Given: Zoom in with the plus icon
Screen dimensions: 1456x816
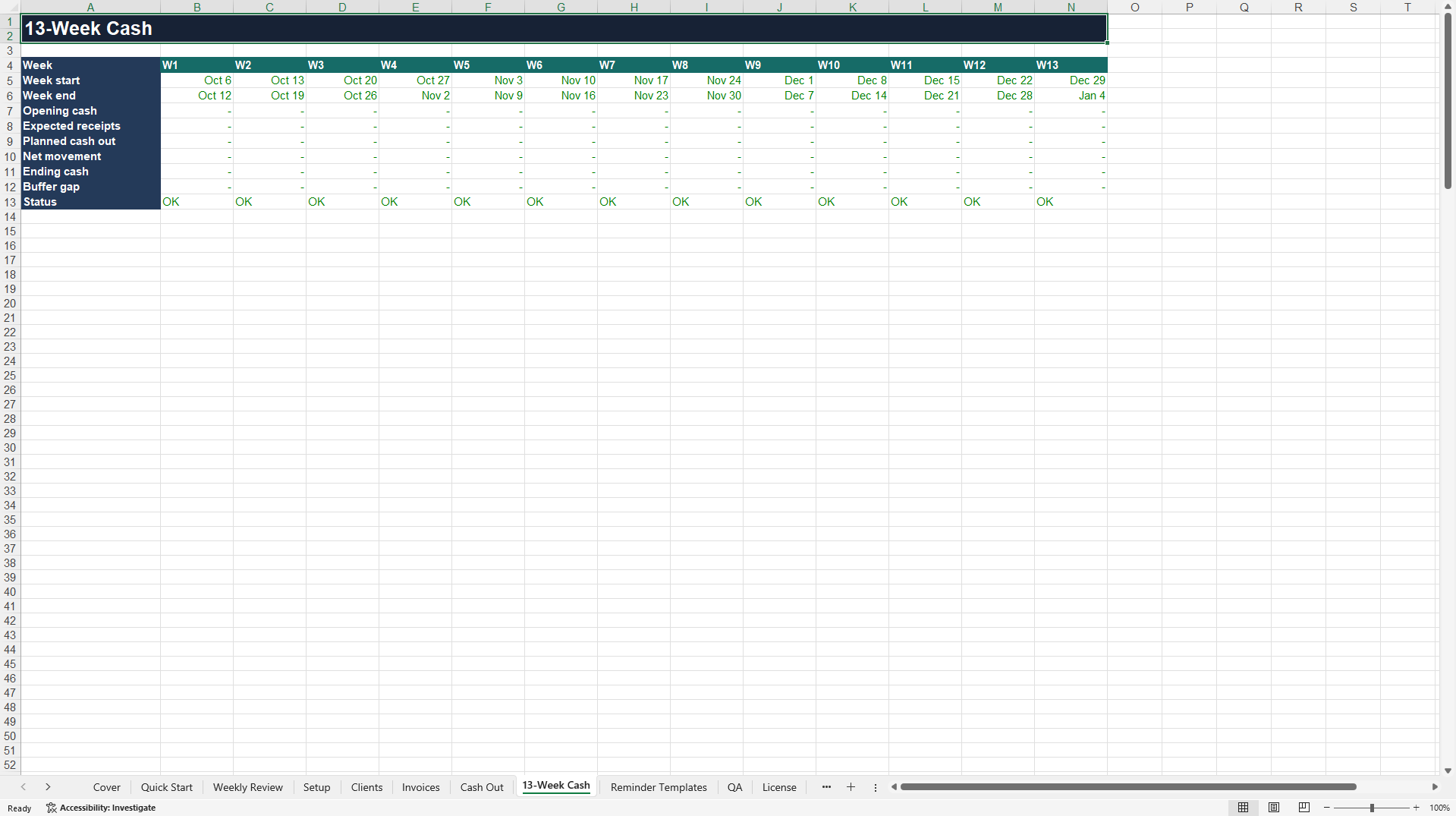Looking at the screenshot, I should point(1416,808).
